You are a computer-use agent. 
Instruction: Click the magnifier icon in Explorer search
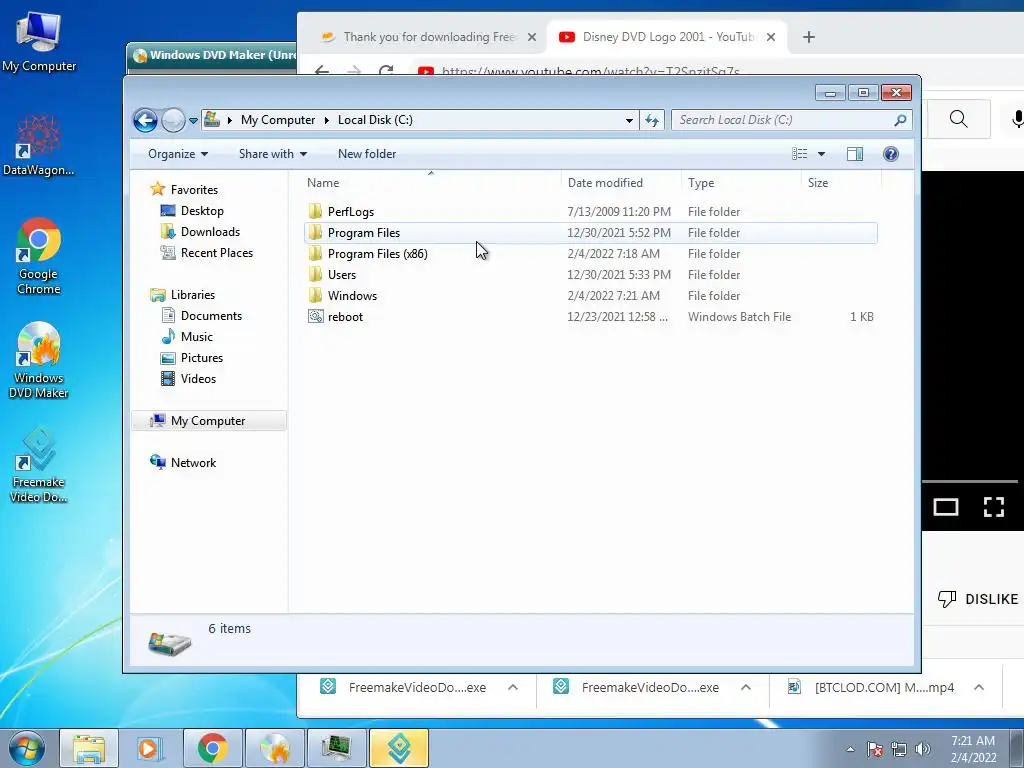(x=901, y=120)
